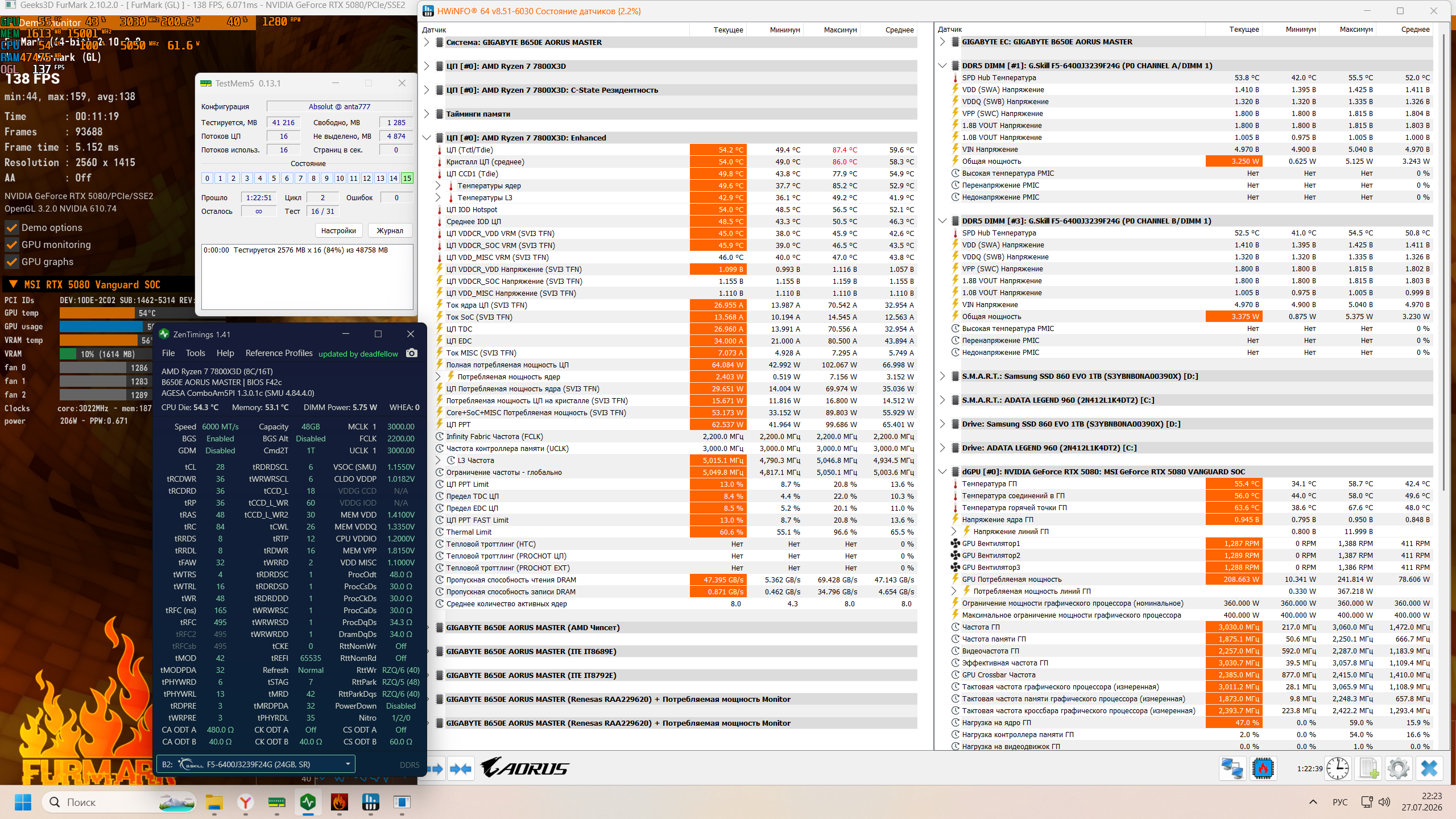Click the thermometer icon beside ЦП (Tctl/Tdie)
The image size is (1456, 819).
[x=440, y=150]
